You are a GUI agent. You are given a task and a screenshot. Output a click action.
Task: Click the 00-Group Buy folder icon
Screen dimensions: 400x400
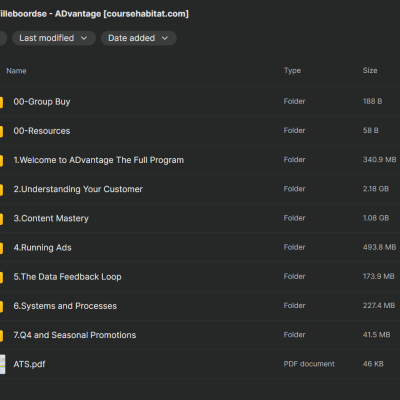(1, 102)
